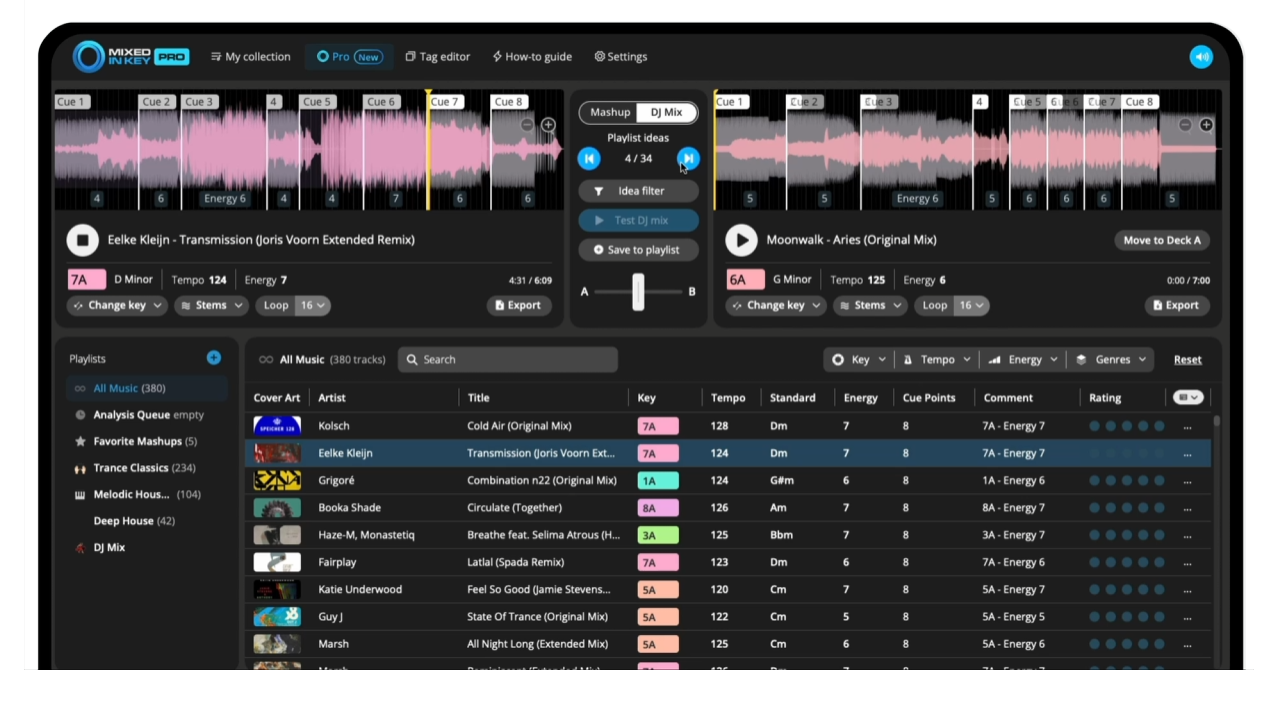Stop Deck A Transmission playback
The image size is (1273, 704).
[x=83, y=240]
